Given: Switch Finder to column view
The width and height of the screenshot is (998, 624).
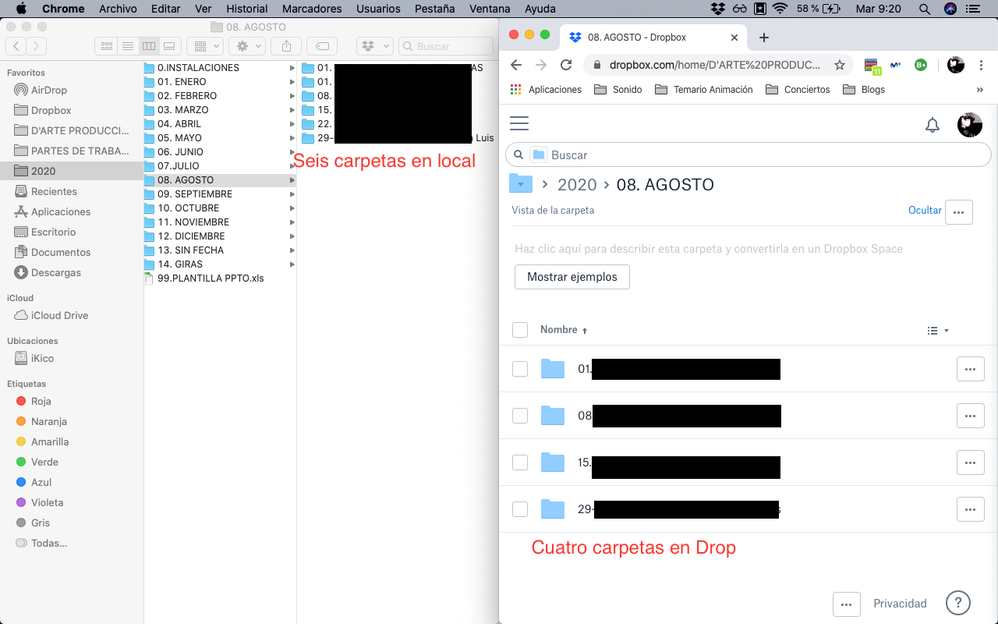Looking at the screenshot, I should pos(148,46).
